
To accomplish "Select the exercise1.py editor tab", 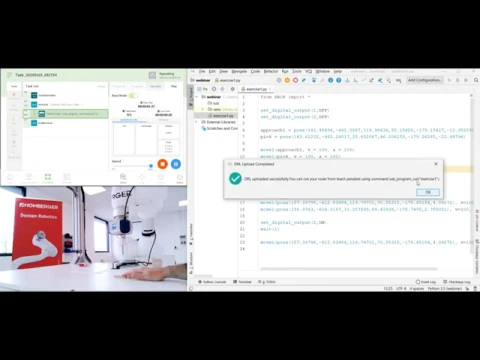I will tap(256, 89).
